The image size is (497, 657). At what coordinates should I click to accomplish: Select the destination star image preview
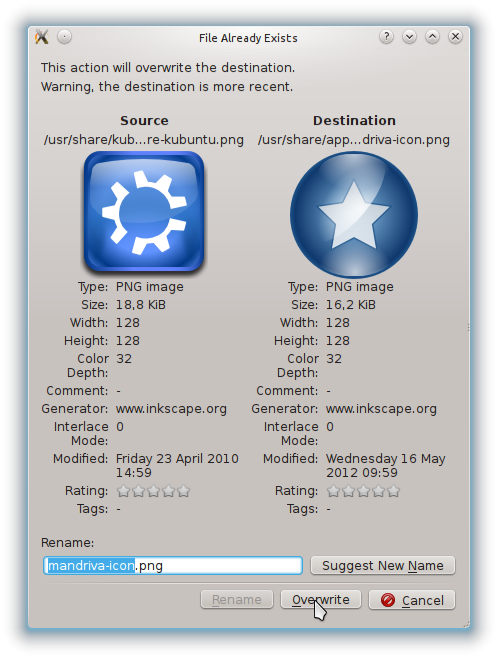354,214
